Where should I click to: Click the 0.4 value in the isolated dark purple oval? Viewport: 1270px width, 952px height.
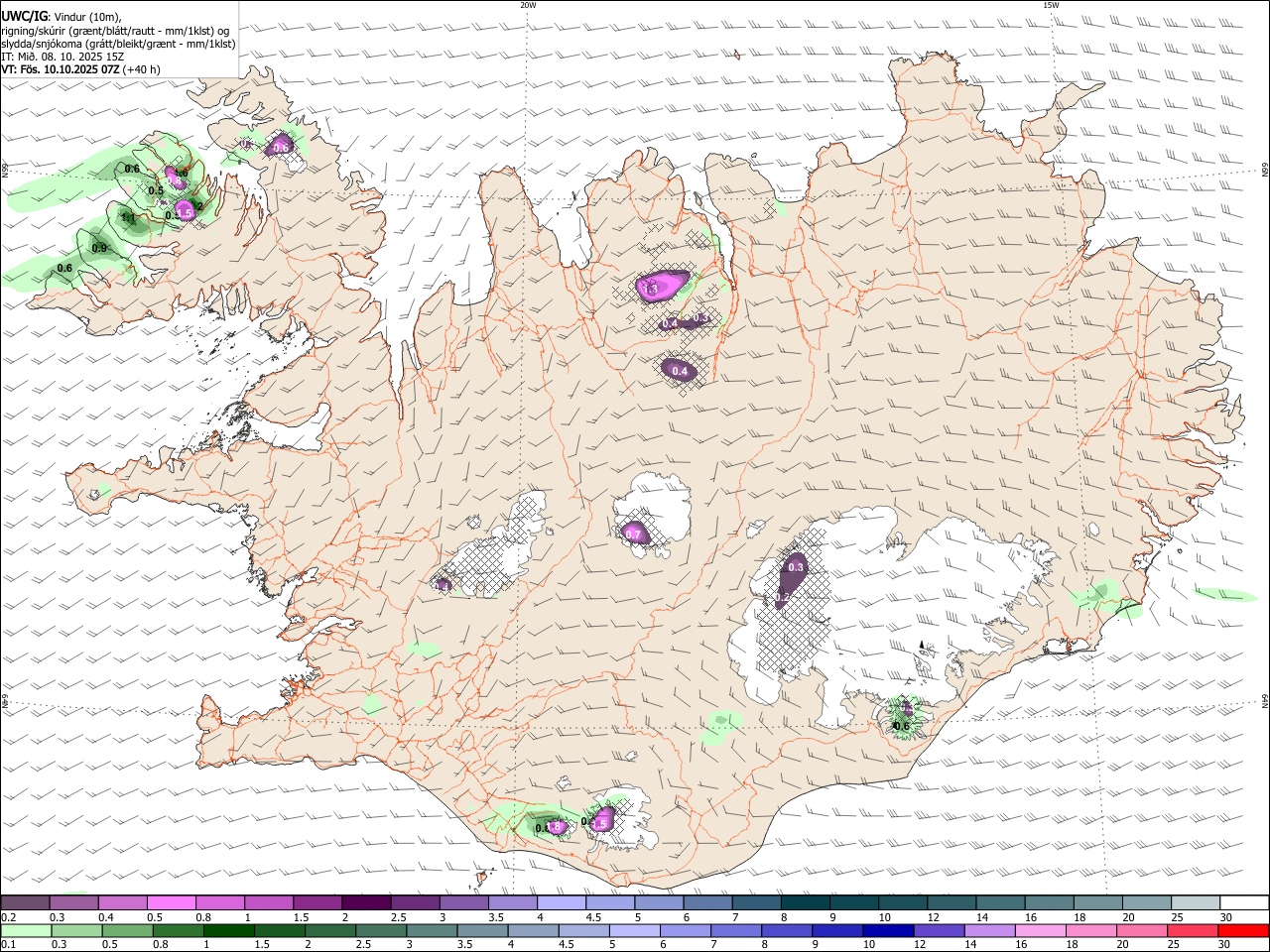click(x=680, y=371)
